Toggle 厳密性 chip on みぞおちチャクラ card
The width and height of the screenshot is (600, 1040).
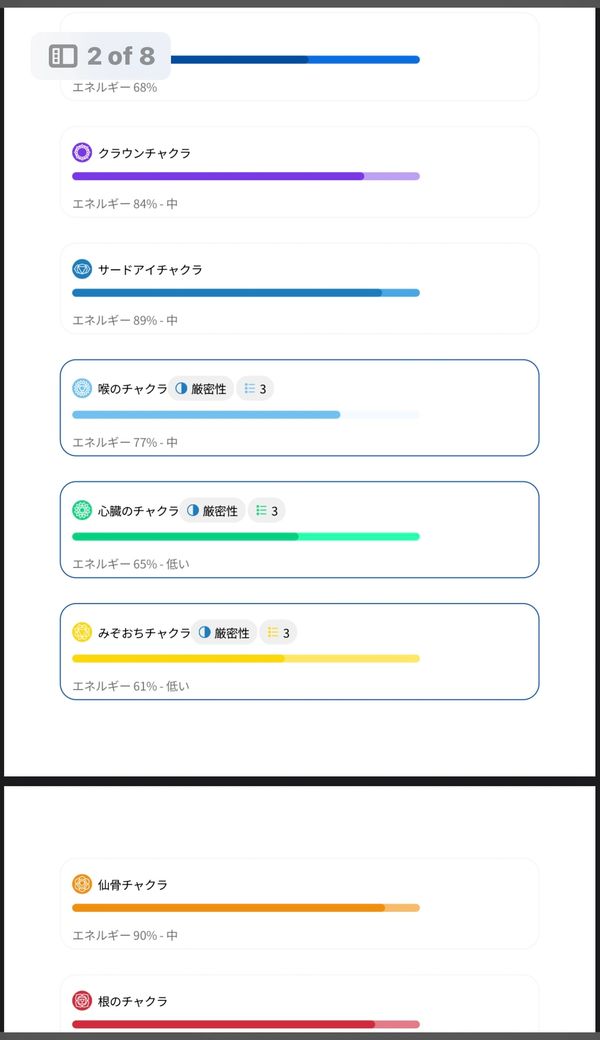coord(224,632)
